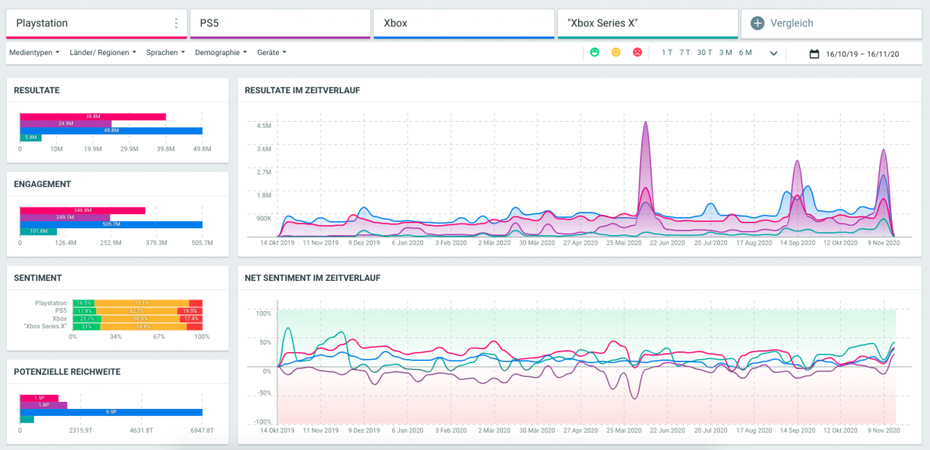Open the Länder/ Regionen filter dropdown
This screenshot has width=930, height=450.
pos(103,52)
